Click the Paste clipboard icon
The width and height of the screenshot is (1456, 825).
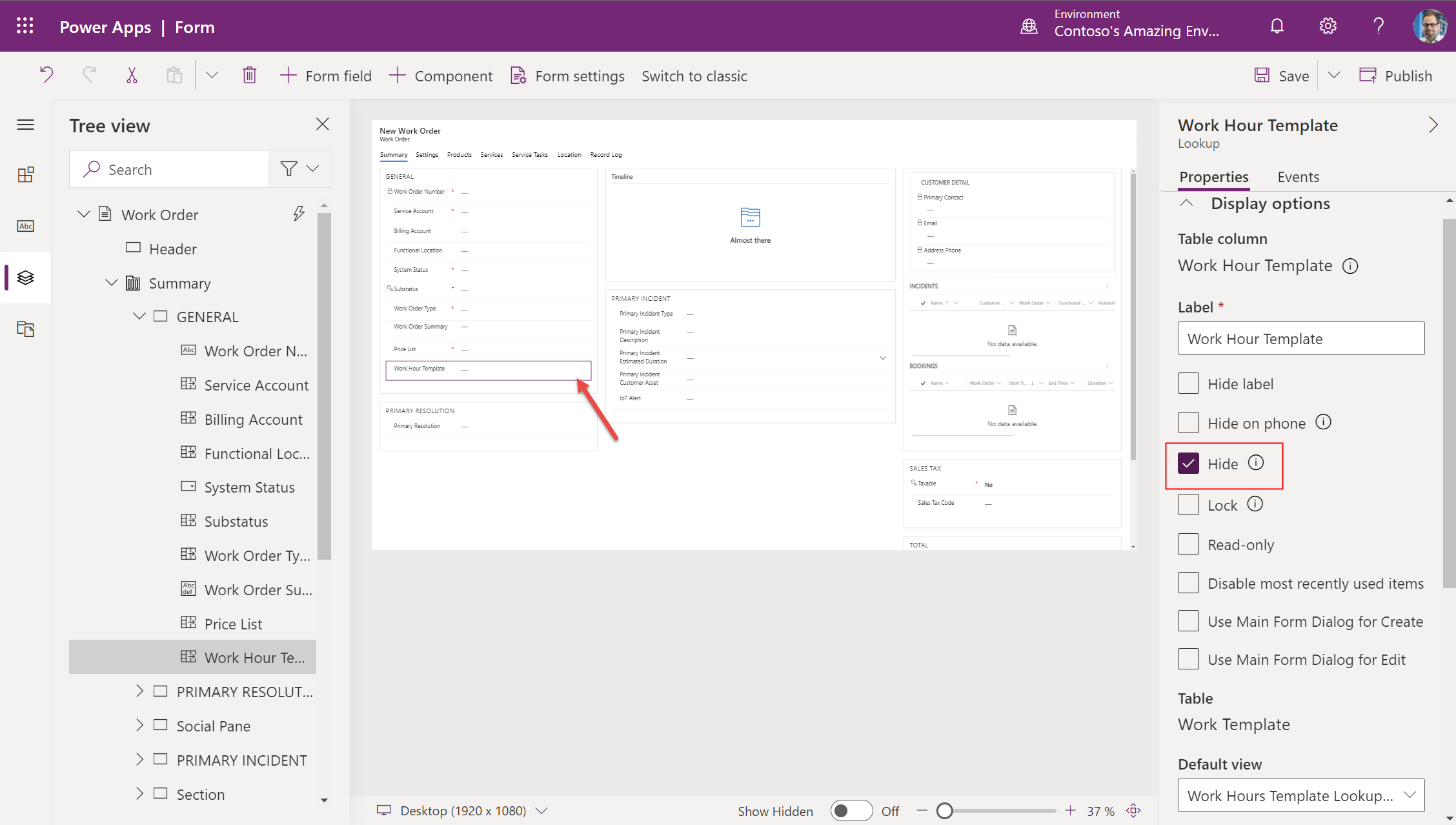(174, 76)
